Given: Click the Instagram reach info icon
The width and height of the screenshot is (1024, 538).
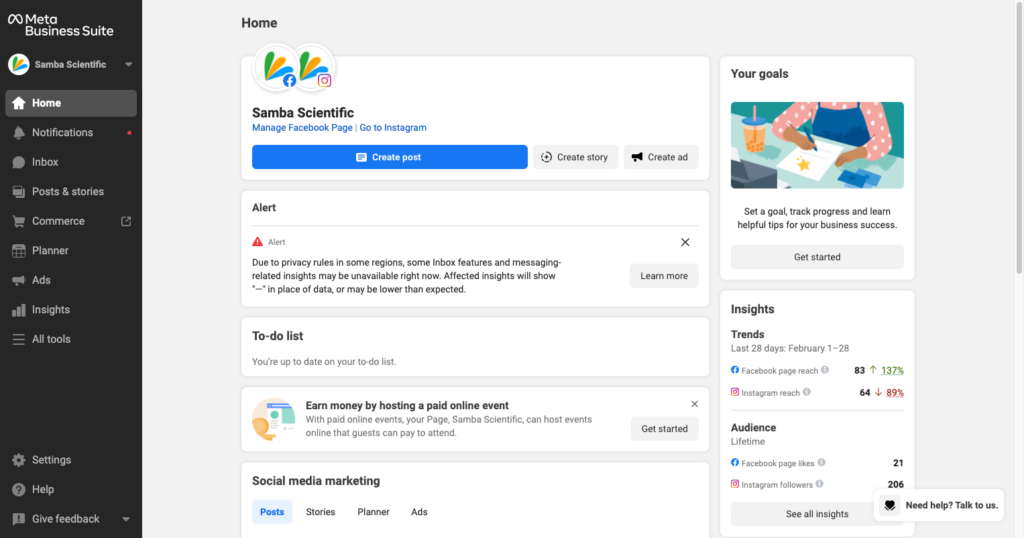Looking at the screenshot, I should tap(807, 392).
